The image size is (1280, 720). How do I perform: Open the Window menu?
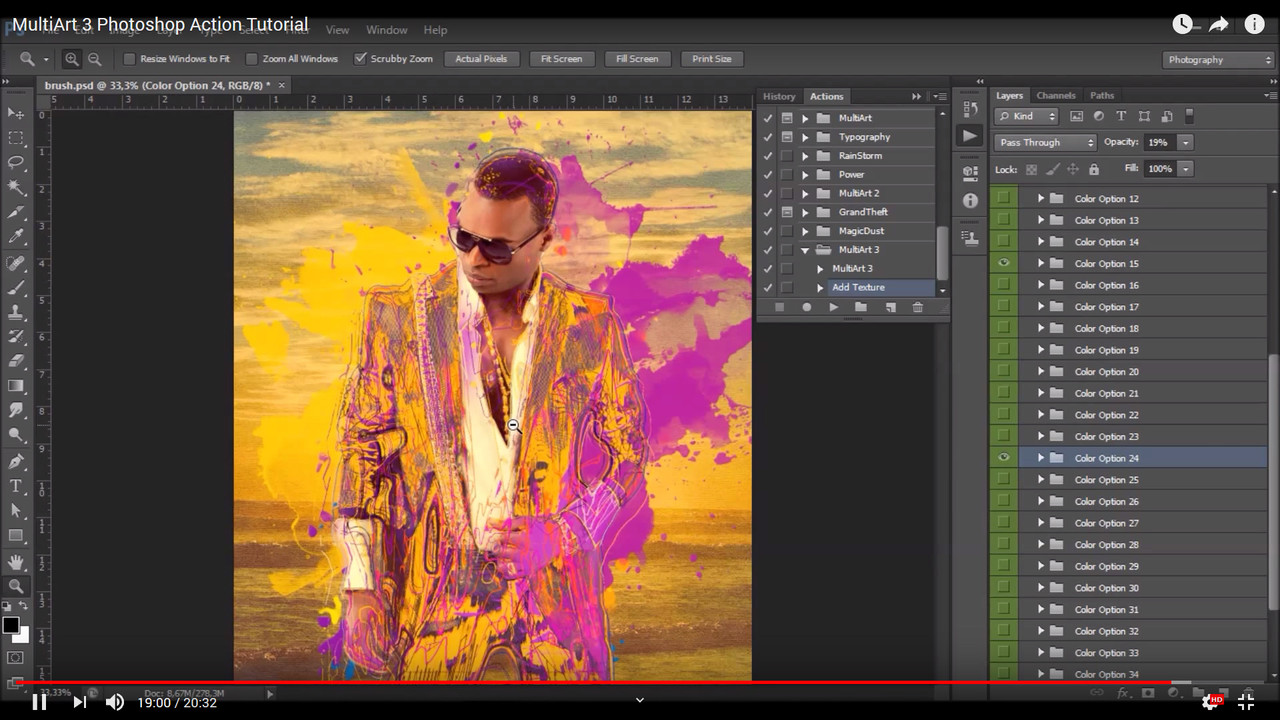point(386,30)
